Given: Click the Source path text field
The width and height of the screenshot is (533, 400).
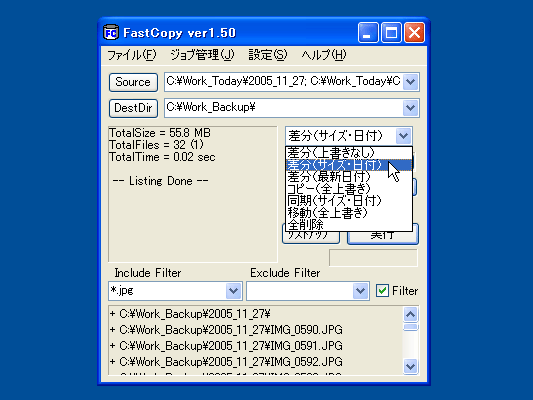Looking at the screenshot, I should tap(283, 82).
